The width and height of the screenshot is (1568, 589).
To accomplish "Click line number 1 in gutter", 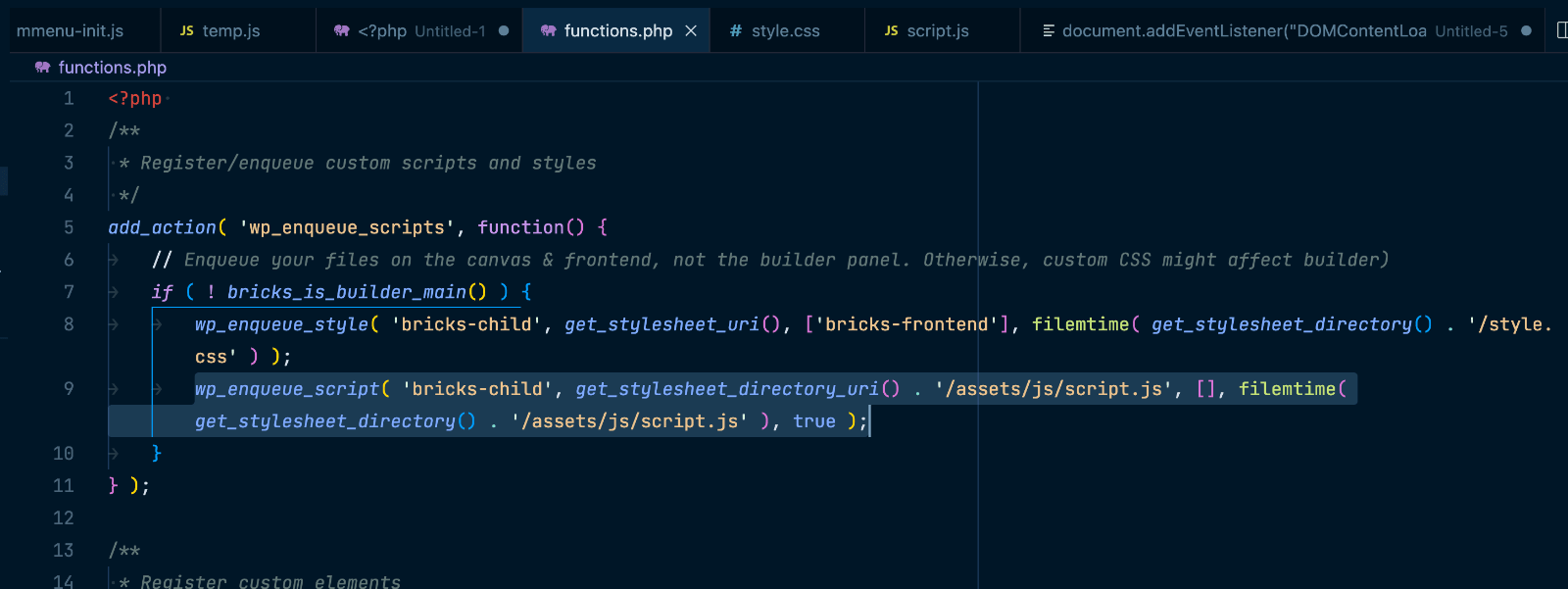I will 69,98.
